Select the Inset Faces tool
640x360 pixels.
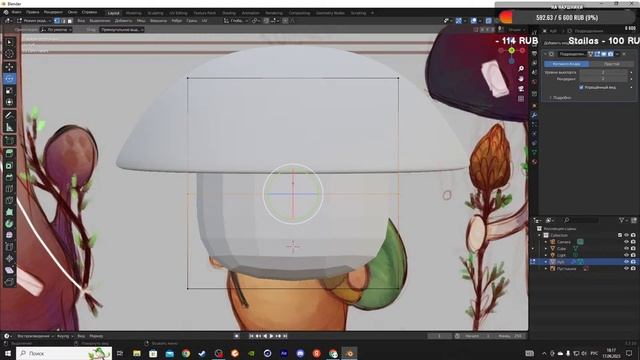click(9, 165)
